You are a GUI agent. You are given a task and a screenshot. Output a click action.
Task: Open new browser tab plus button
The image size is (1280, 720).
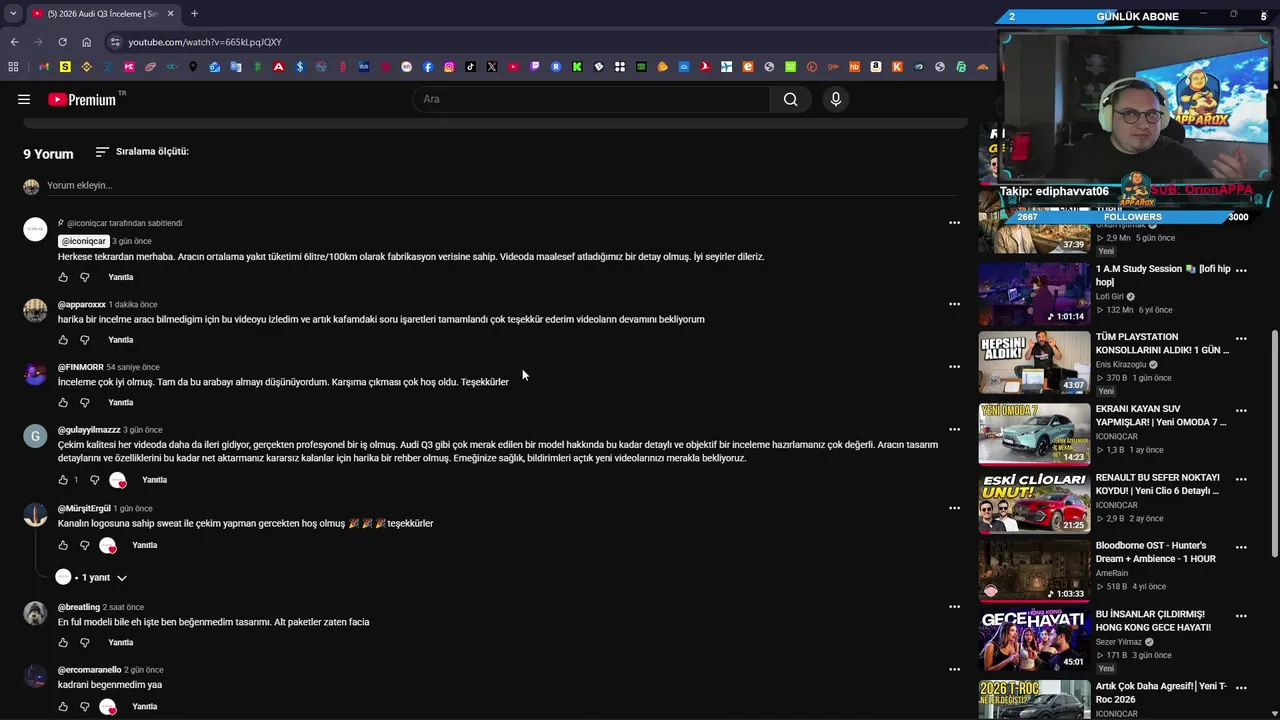[194, 14]
